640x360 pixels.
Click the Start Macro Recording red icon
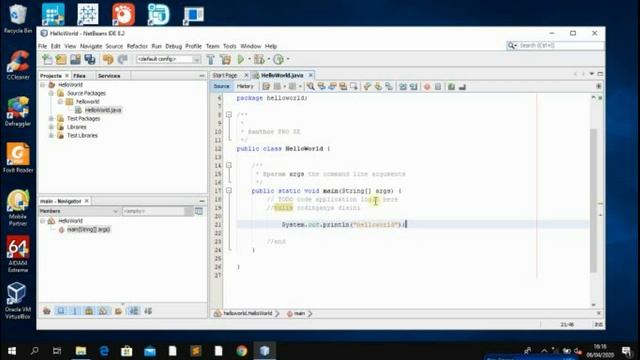427,87
